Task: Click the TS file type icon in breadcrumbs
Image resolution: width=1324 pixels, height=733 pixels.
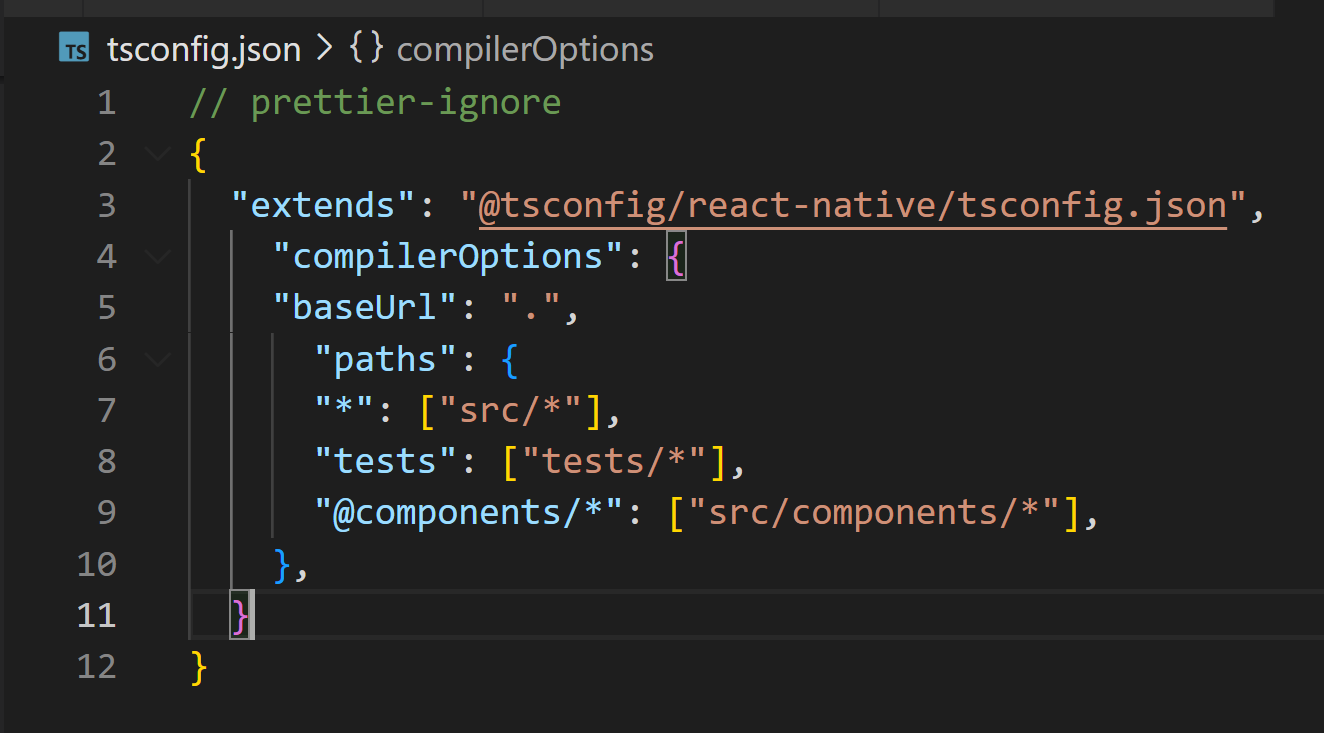Action: pos(74,47)
